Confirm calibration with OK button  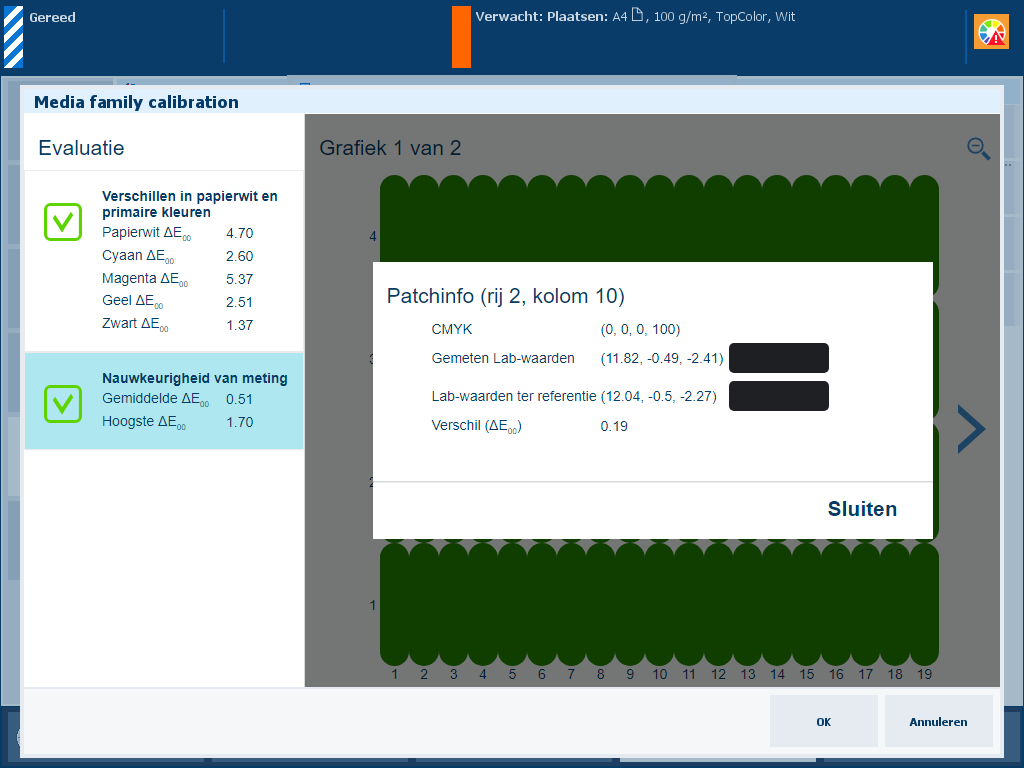point(824,722)
